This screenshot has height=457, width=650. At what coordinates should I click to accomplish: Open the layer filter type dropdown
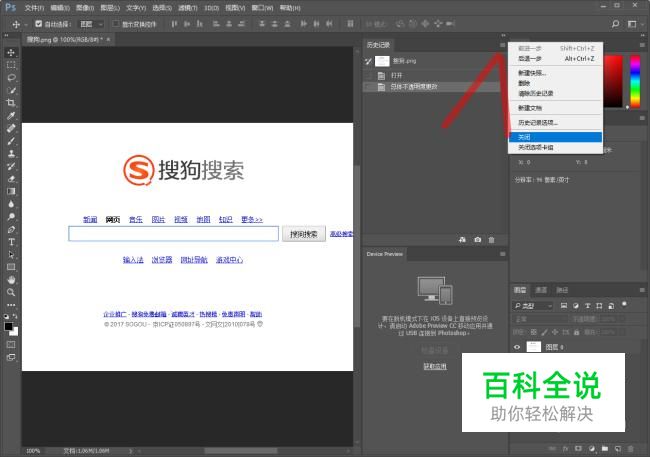[x=534, y=306]
